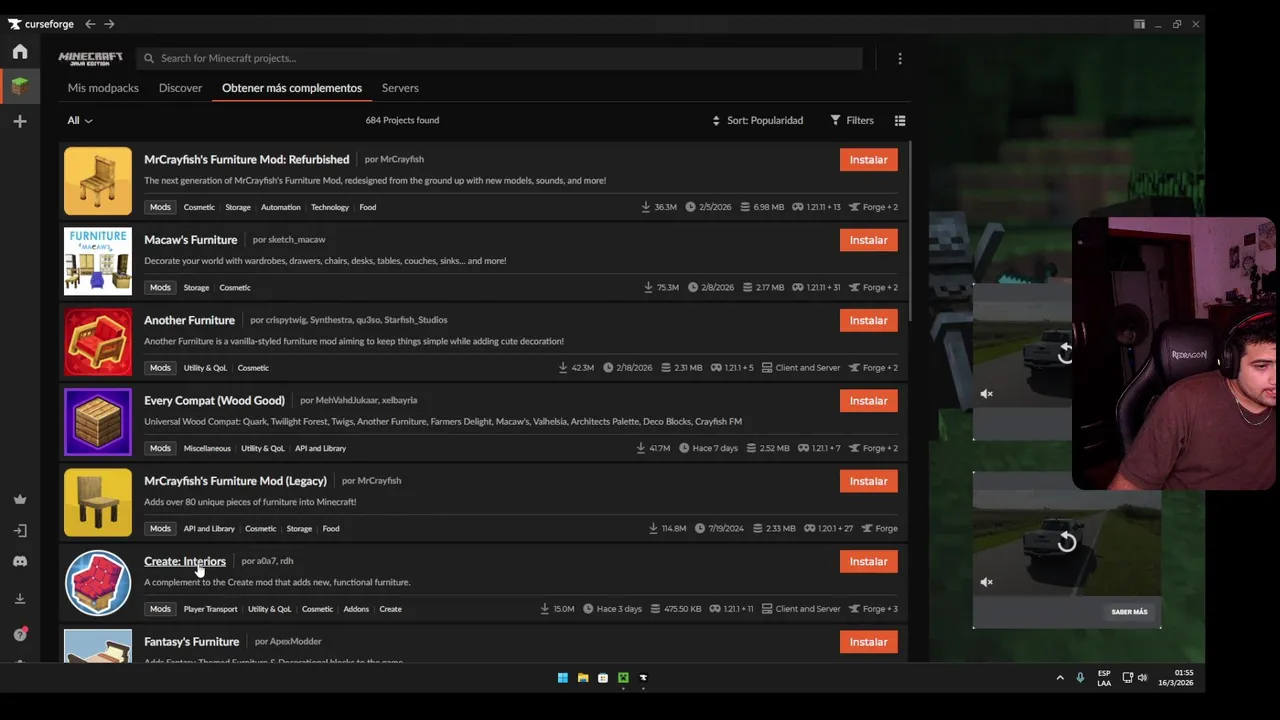Click the plus icon to add a game

click(20, 121)
